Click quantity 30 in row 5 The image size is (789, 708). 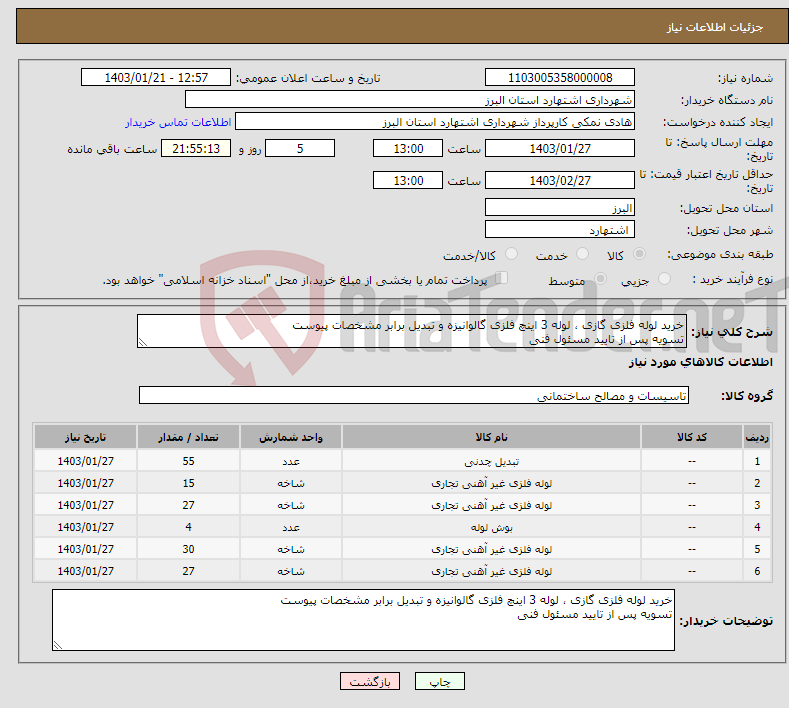point(188,549)
